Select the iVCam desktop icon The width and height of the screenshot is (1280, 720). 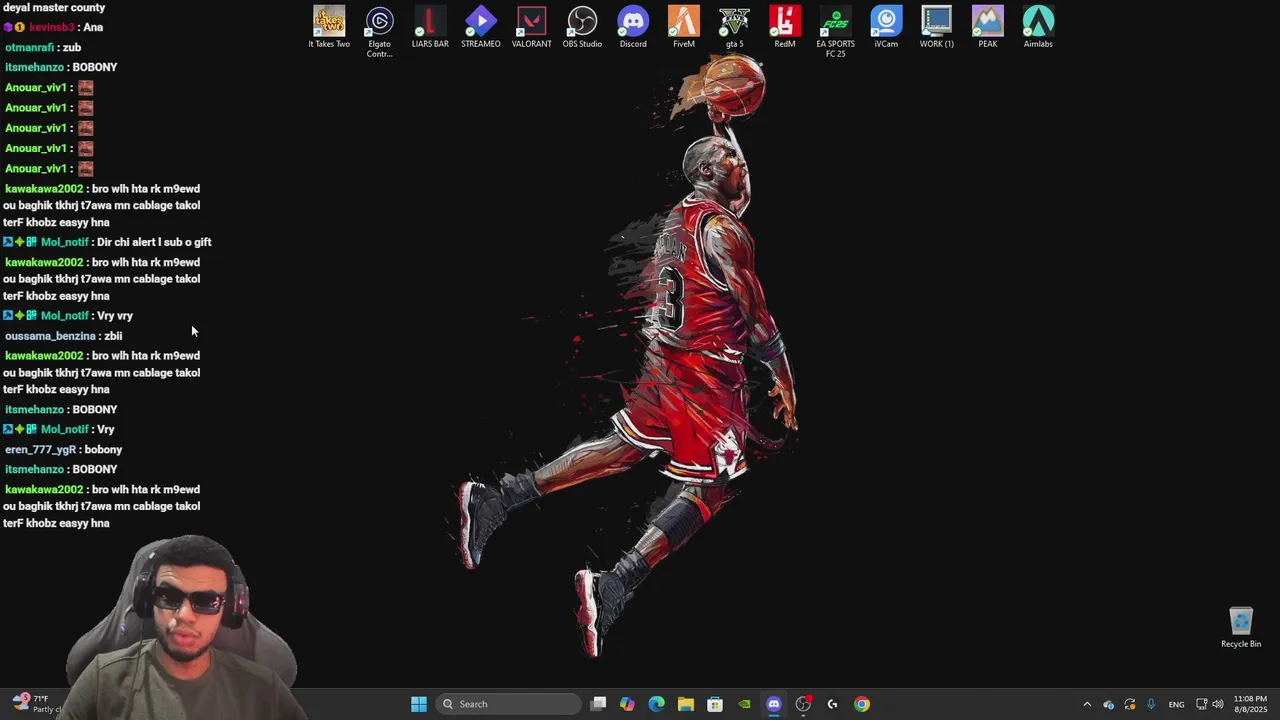[886, 26]
